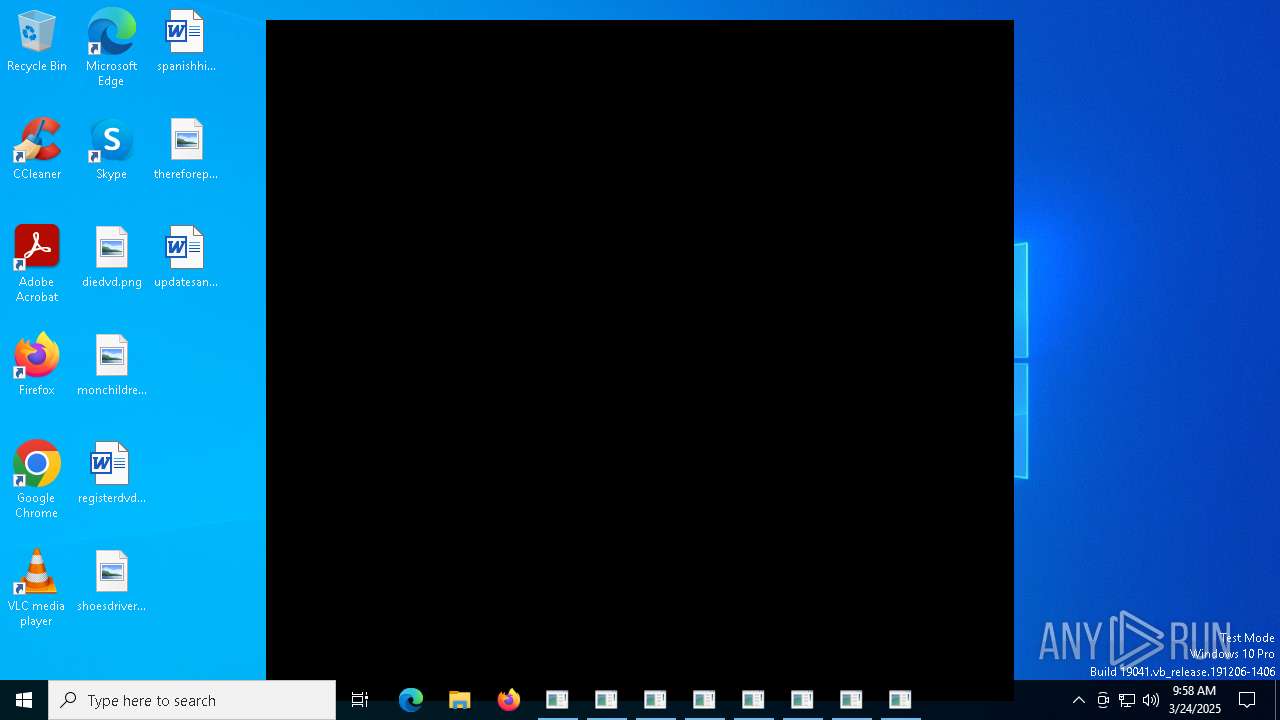This screenshot has height=720, width=1280.
Task: Select the spanishhi... Word document
Action: point(186,42)
